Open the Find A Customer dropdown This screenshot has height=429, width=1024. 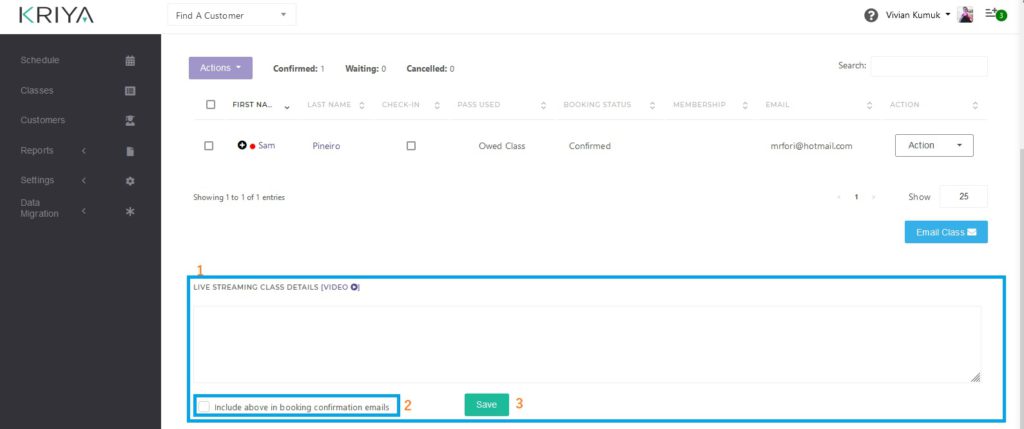(x=231, y=15)
